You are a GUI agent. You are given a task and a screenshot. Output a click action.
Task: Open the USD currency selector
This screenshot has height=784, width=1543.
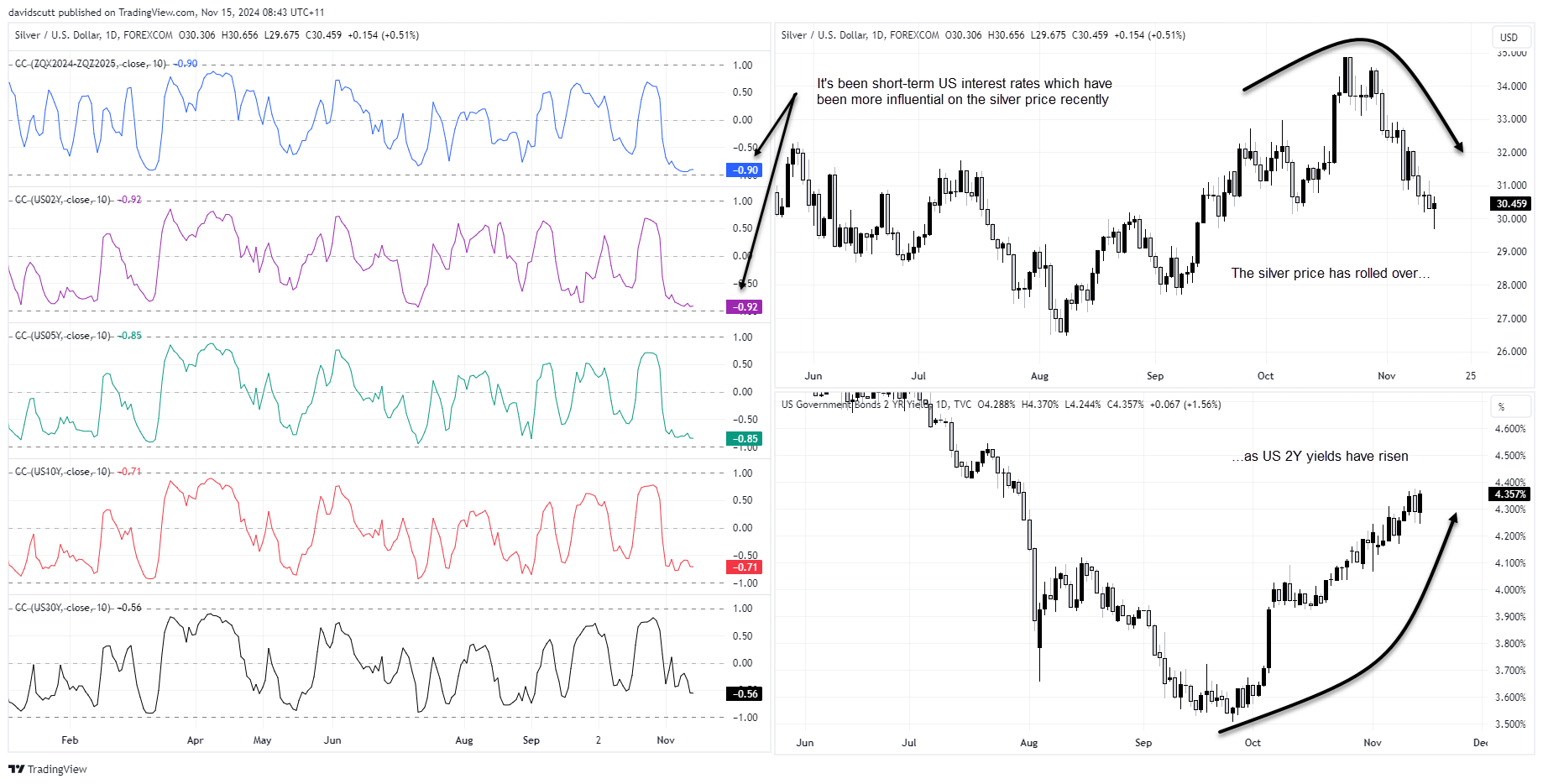tap(1509, 37)
